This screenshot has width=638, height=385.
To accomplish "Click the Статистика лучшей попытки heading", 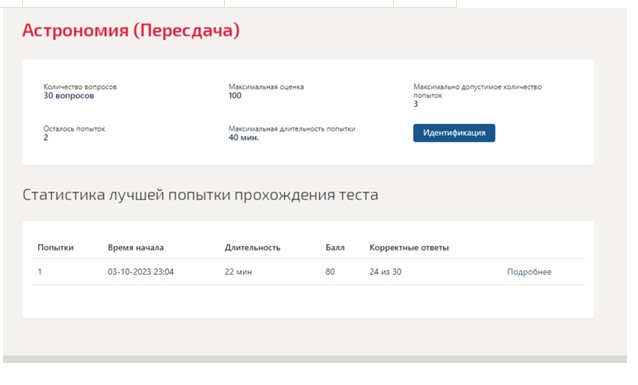I will pyautogui.click(x=200, y=195).
